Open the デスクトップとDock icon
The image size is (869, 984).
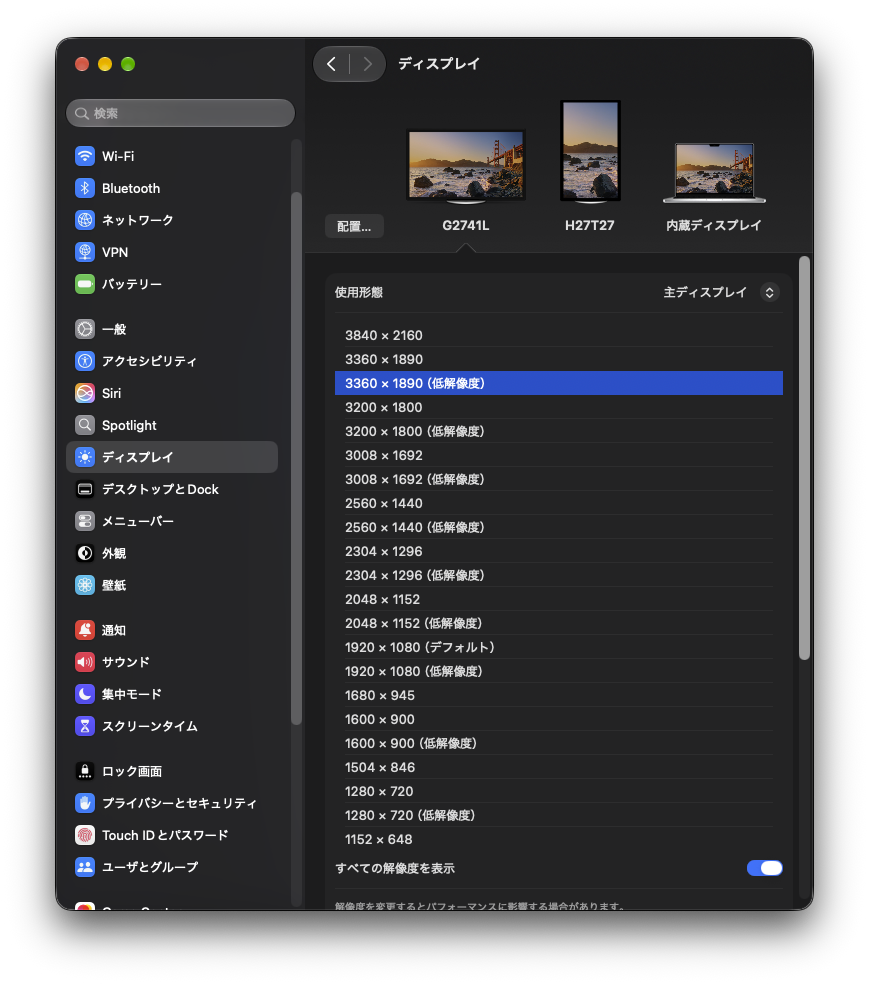[85, 489]
